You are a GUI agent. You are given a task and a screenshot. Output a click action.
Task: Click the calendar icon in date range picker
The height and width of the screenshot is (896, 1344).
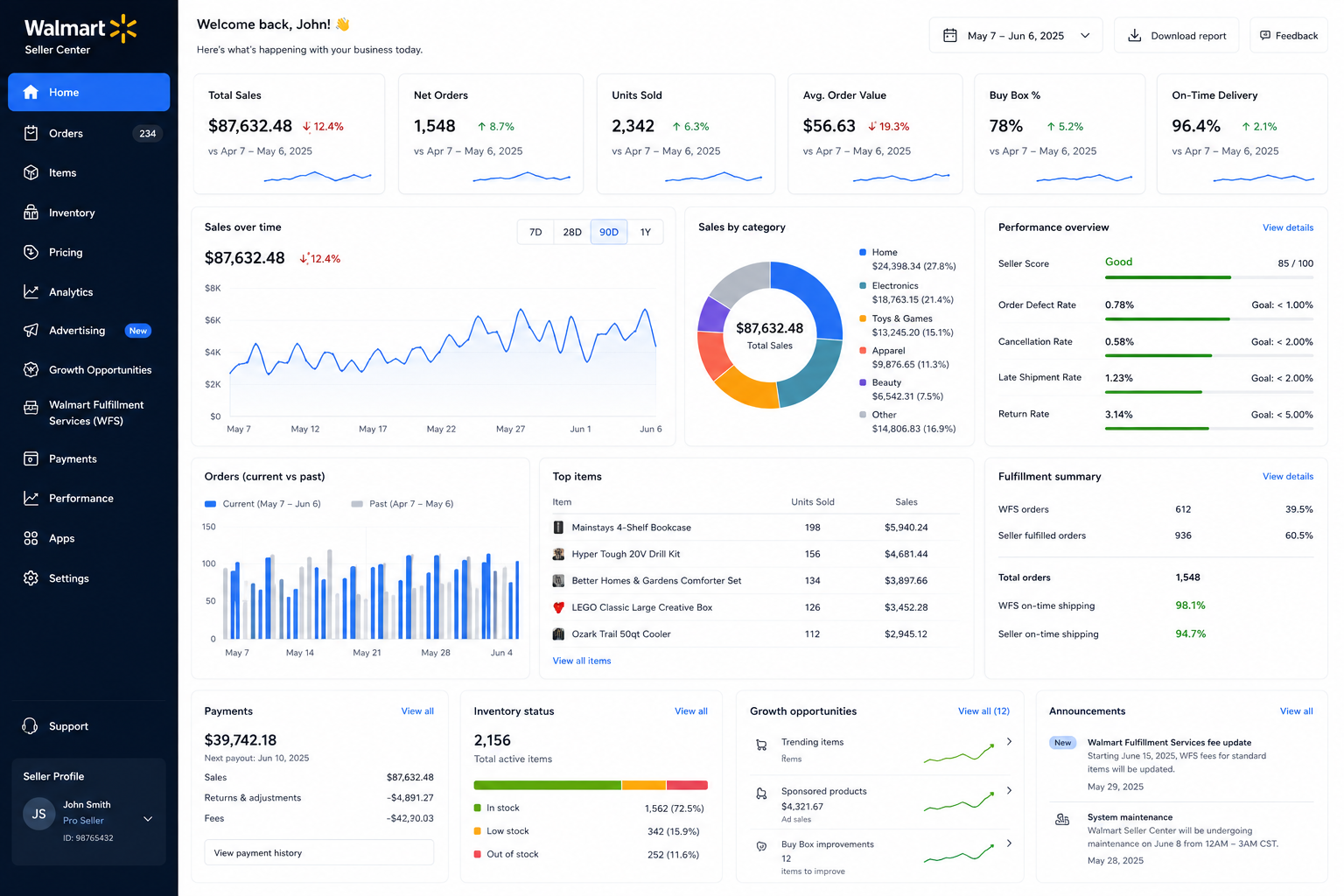[949, 36]
